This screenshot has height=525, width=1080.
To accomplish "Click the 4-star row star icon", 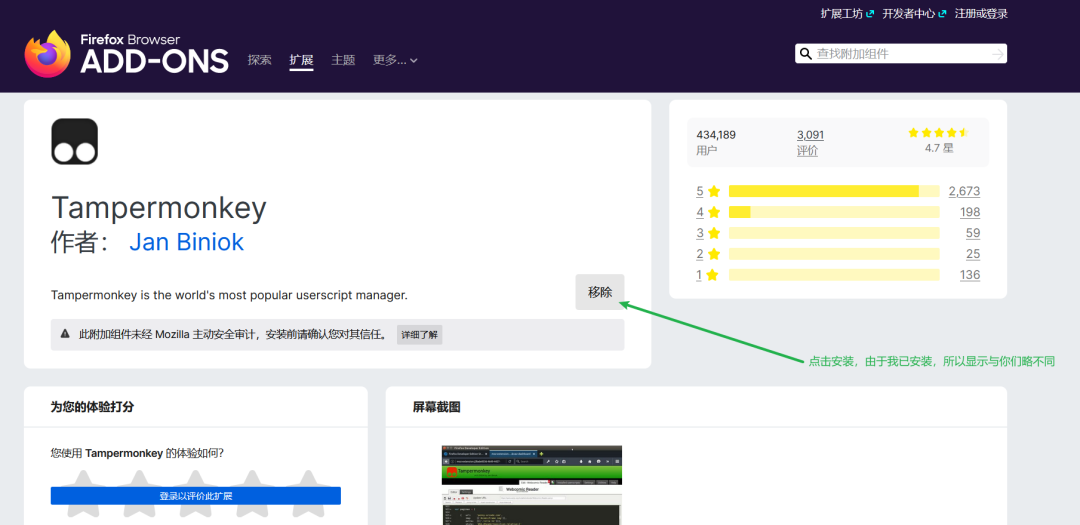I will coord(714,212).
